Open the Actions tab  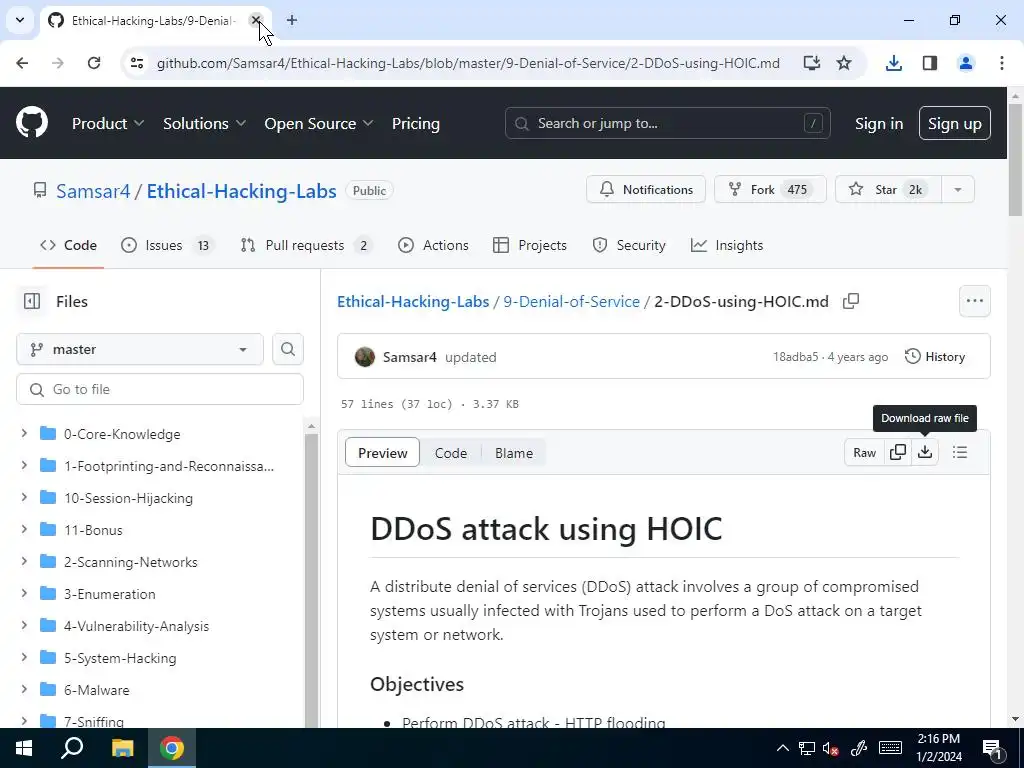click(434, 245)
